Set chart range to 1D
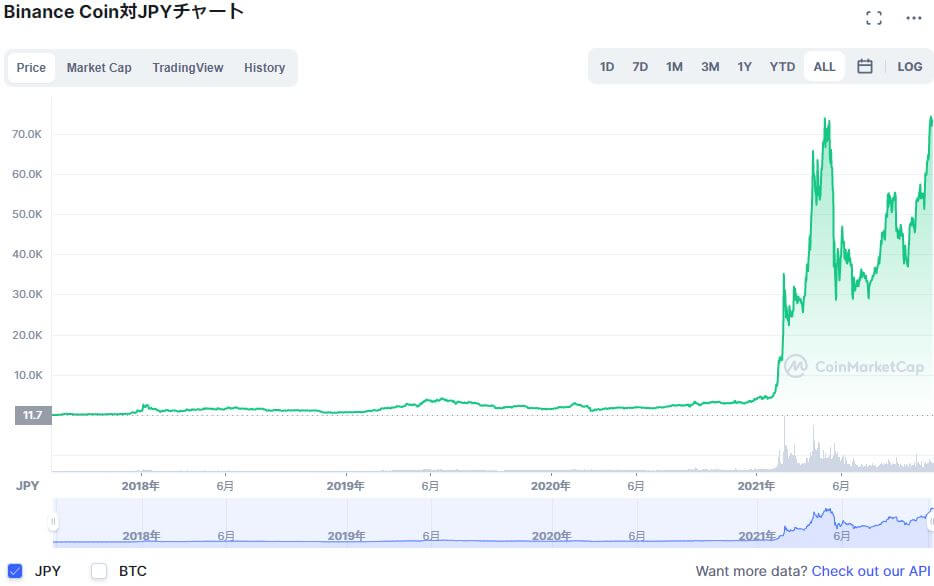 point(607,67)
